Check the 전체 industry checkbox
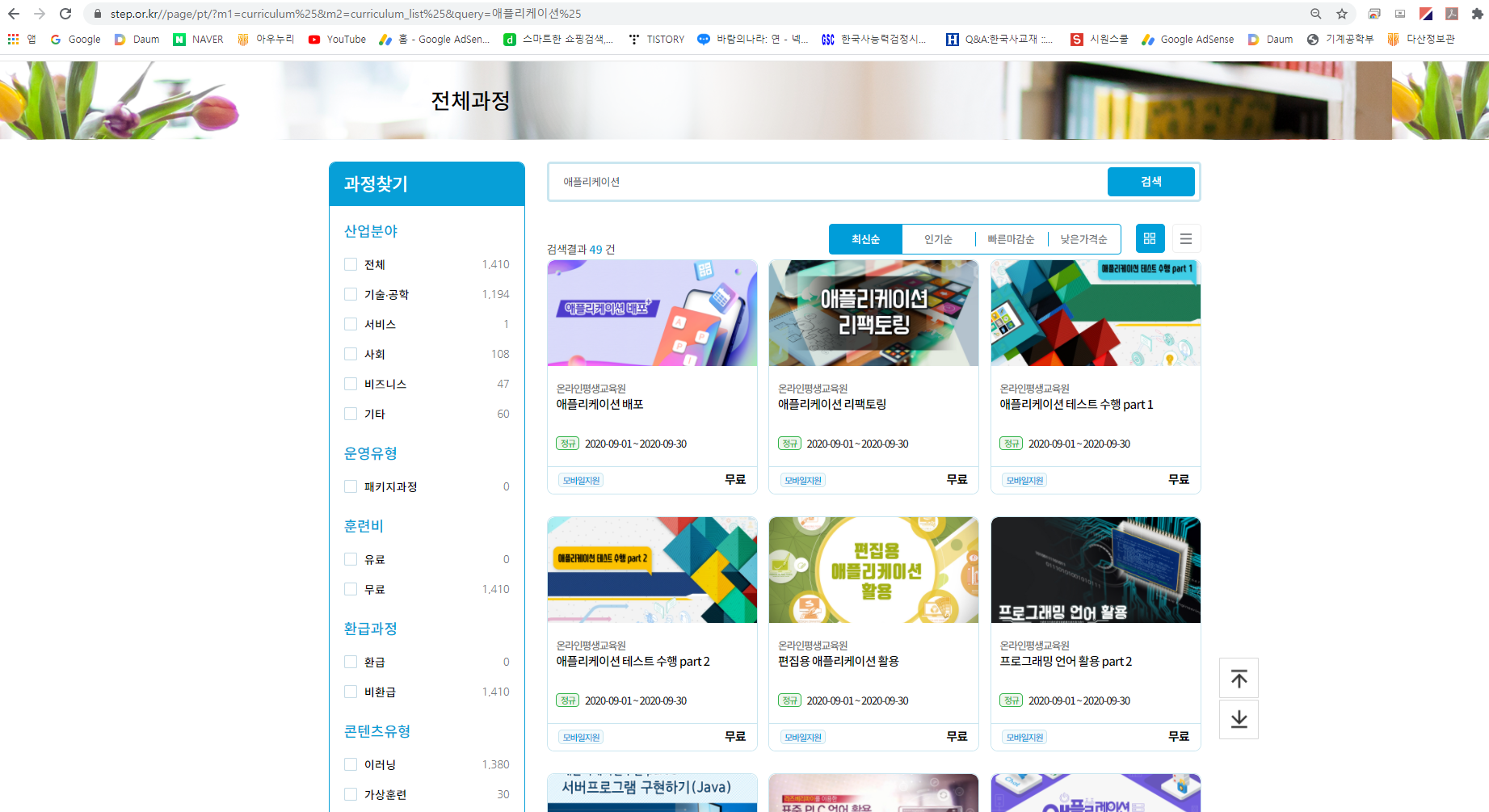Screen dimensions: 1489x812 pyautogui.click(x=351, y=264)
